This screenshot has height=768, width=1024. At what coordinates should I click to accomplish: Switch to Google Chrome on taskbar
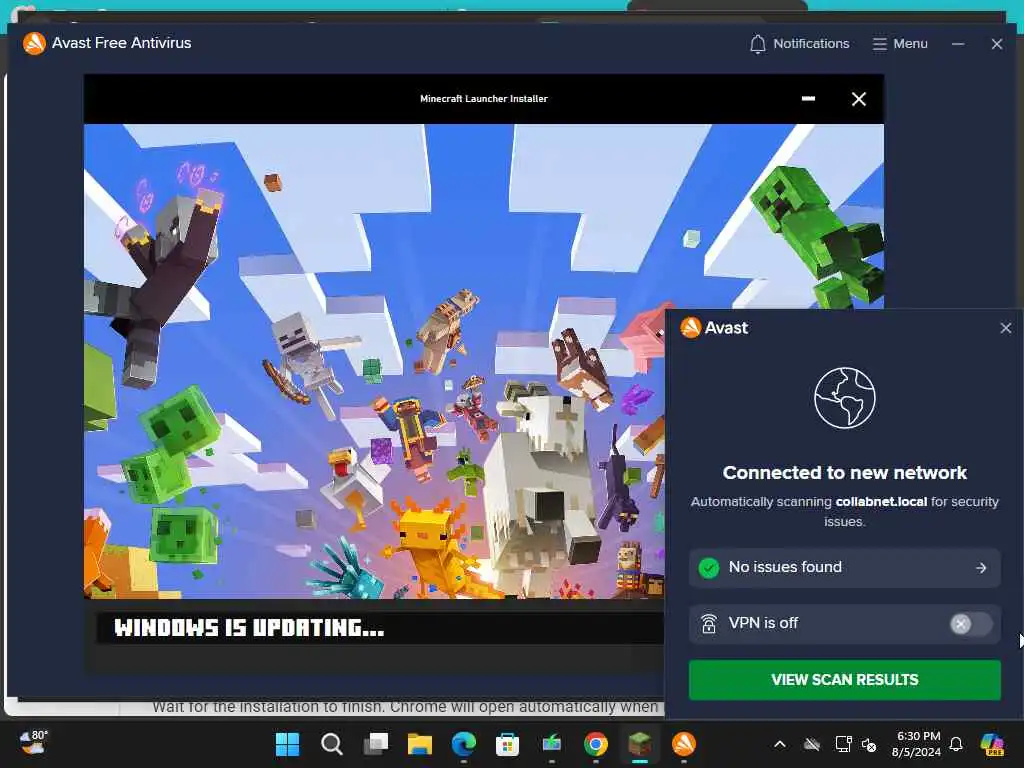point(596,744)
